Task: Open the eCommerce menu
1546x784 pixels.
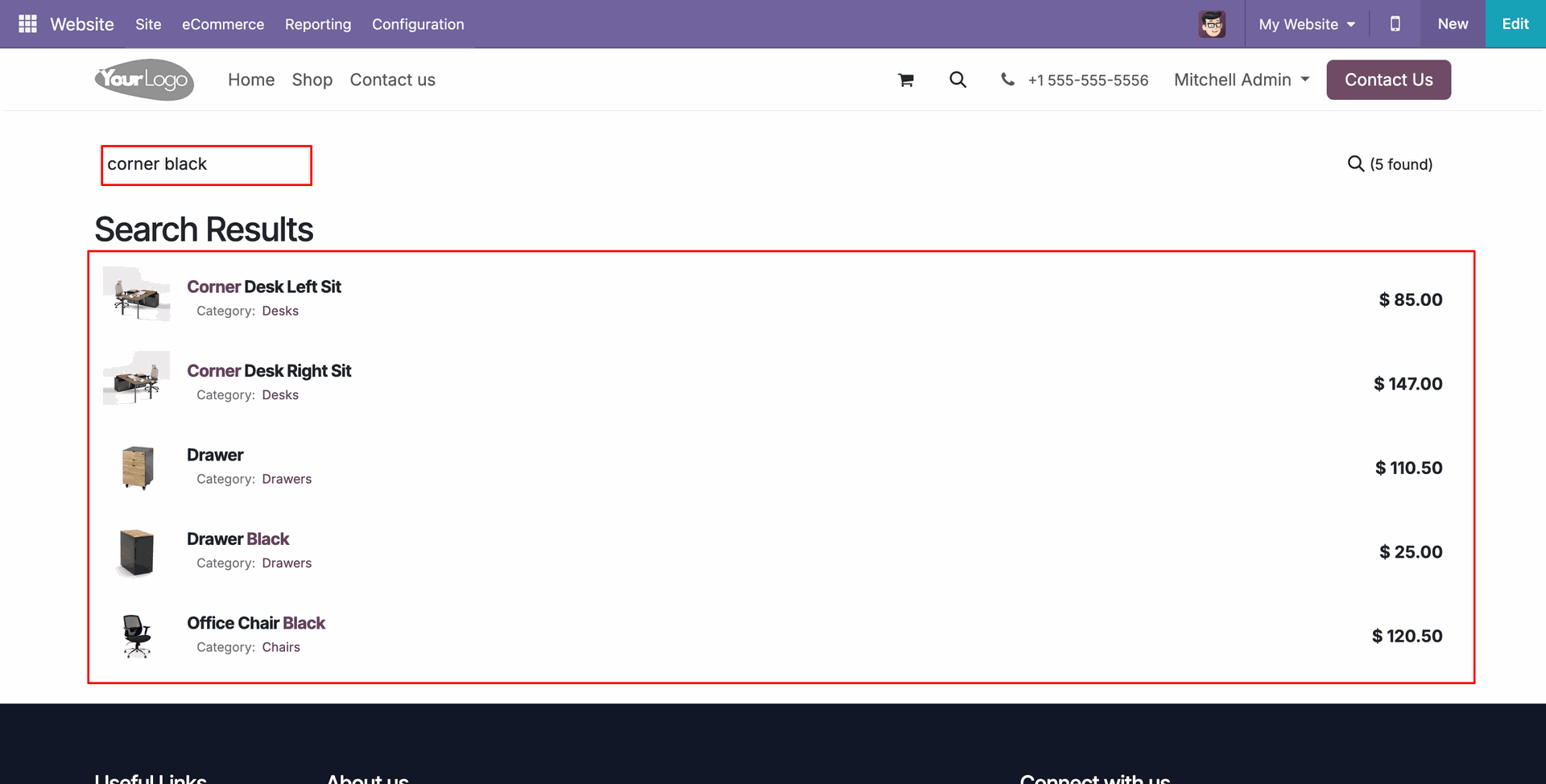Action: 223,24
